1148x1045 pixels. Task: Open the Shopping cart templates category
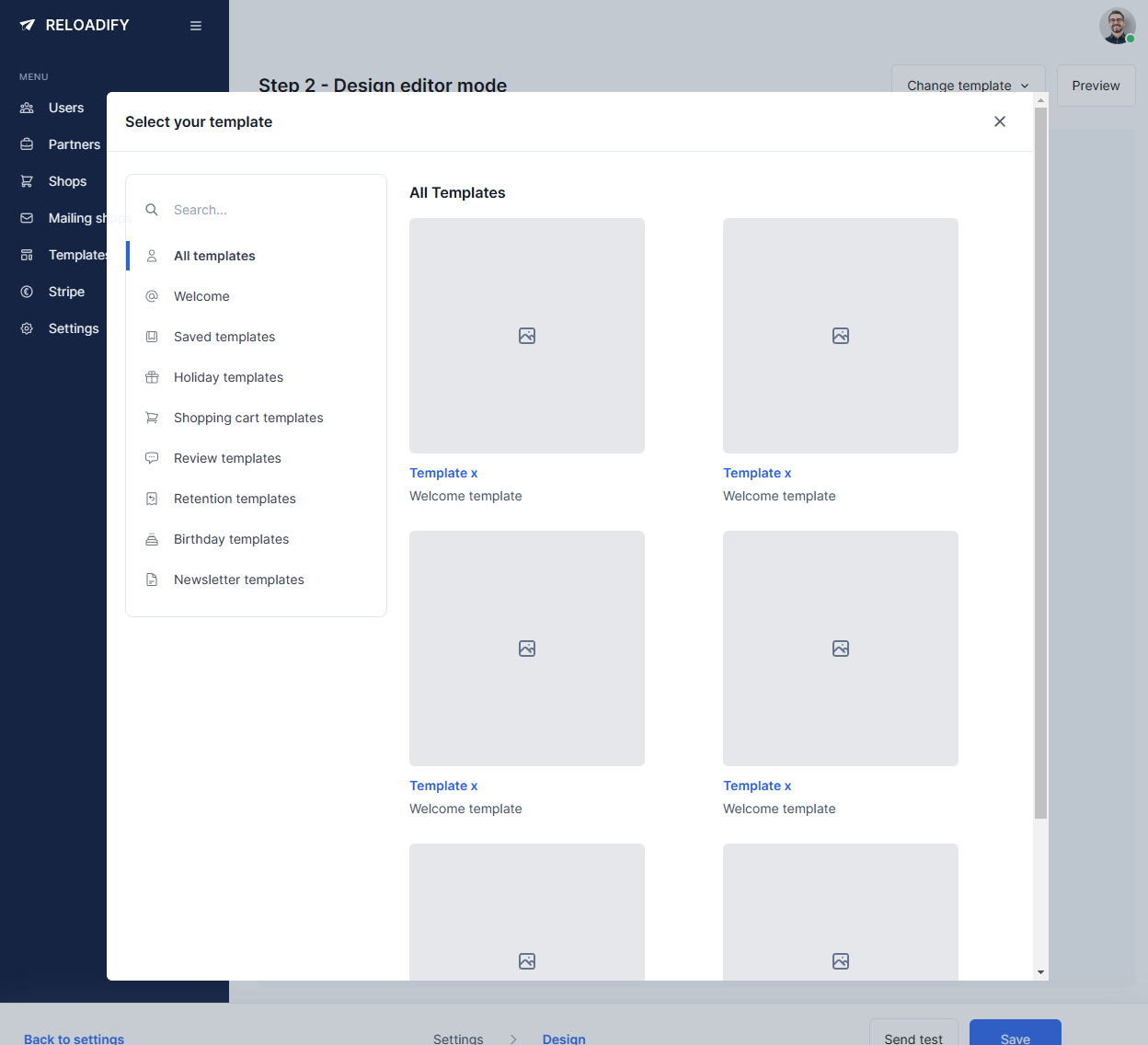tap(248, 418)
